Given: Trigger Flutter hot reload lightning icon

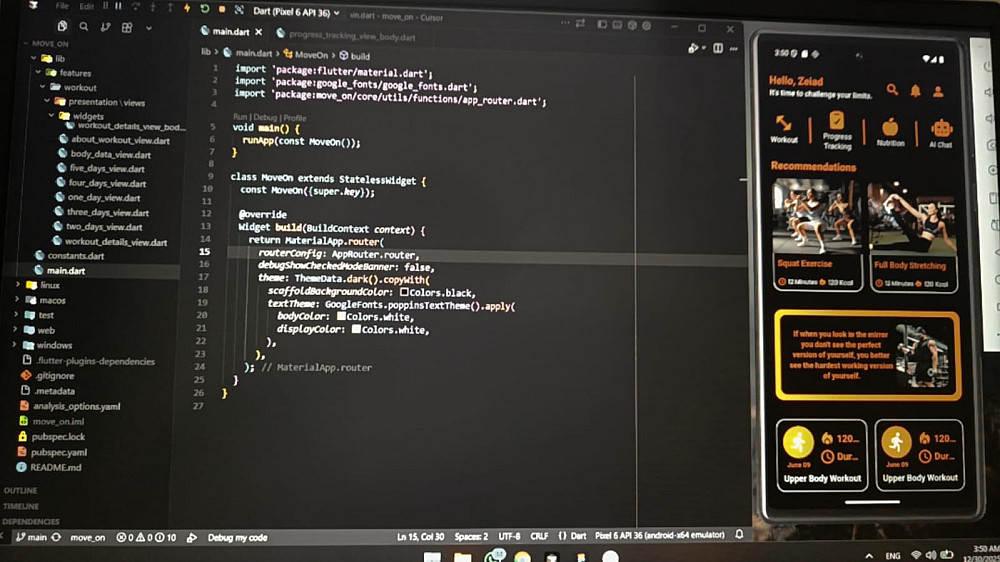Looking at the screenshot, I should pos(187,8).
